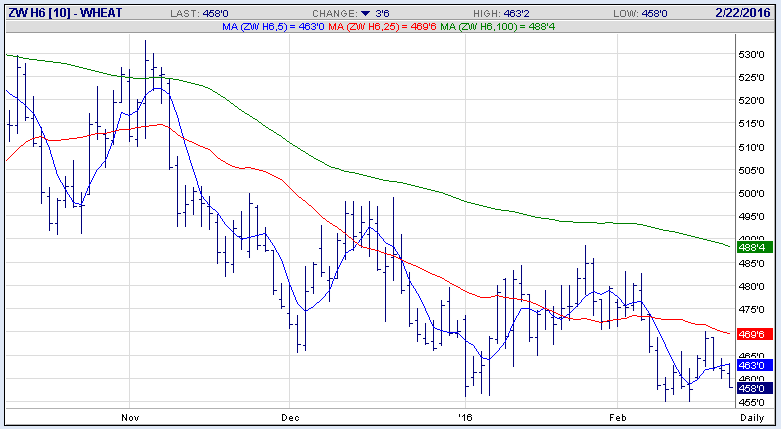
Task: Click the green 488'4 price tag
Action: [x=751, y=247]
